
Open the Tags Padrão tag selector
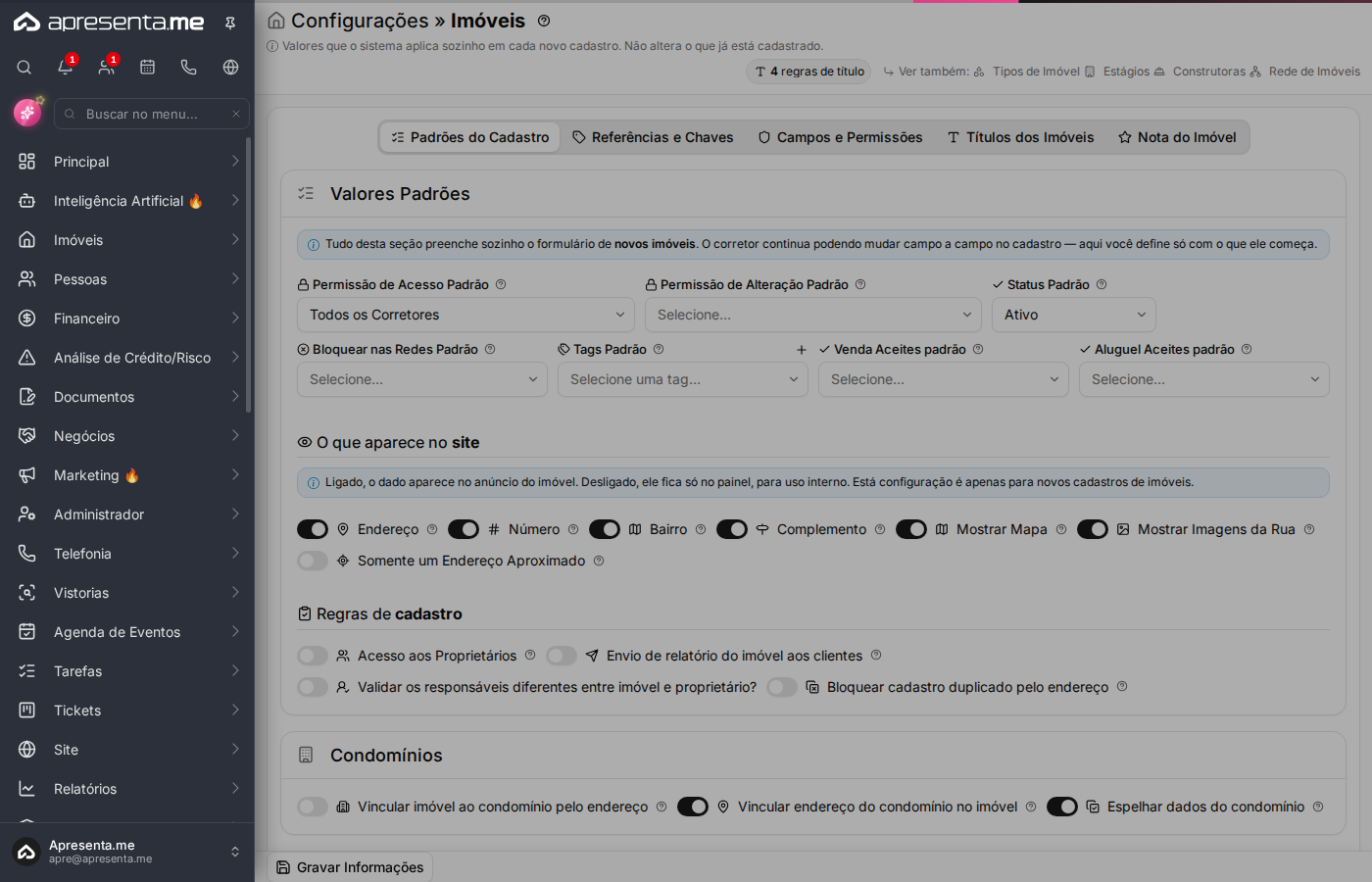pos(683,379)
